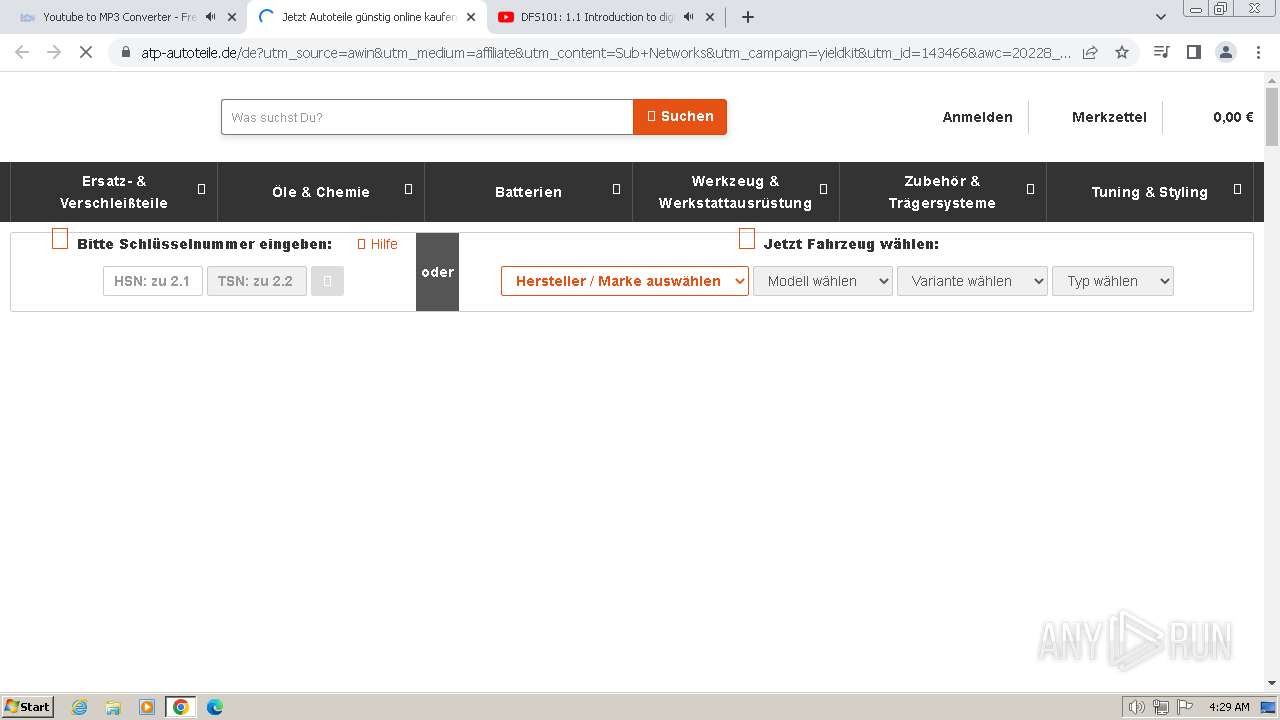Screen dimensions: 1280x720
Task: Open Chrome side panel
Action: 1193,52
